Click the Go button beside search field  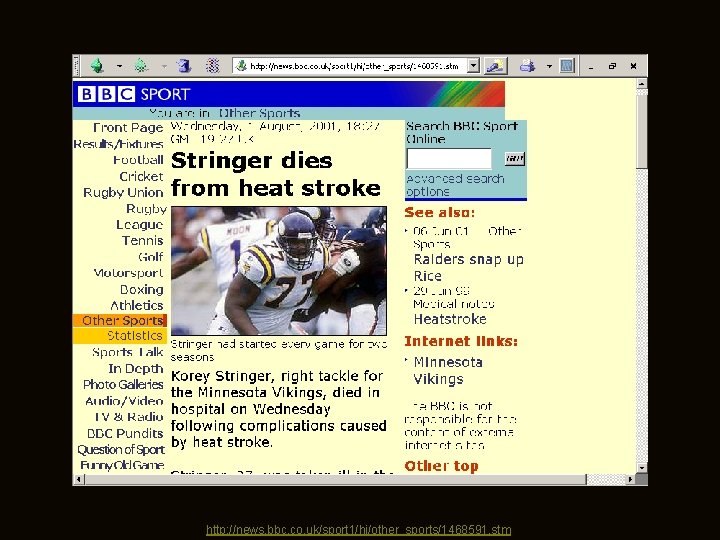[x=515, y=159]
